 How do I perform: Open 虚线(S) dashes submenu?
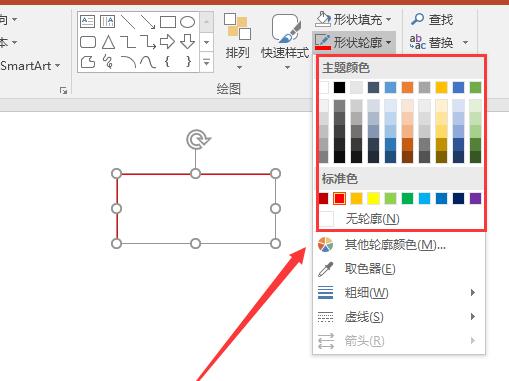399,317
